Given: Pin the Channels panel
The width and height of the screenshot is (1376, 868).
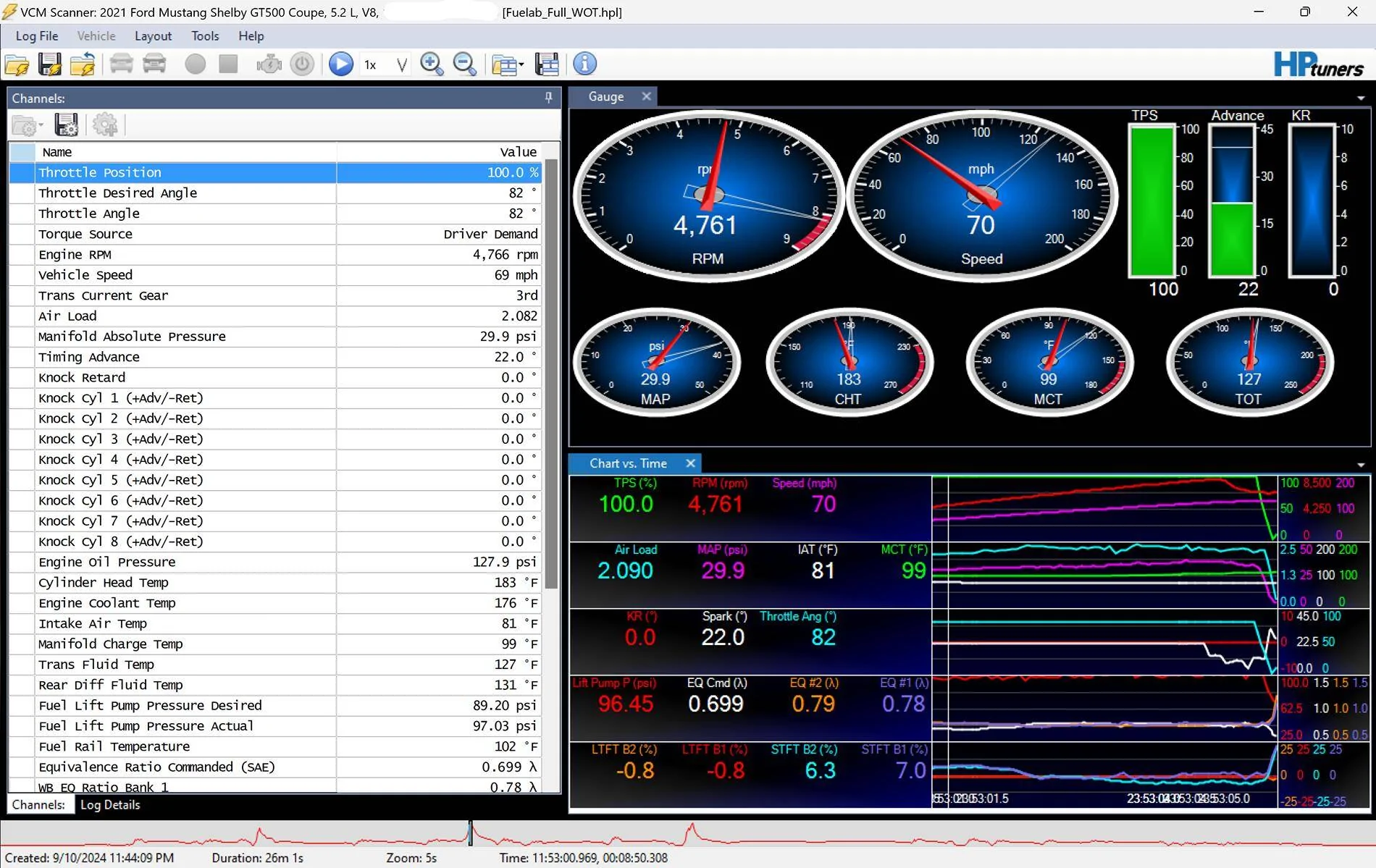Looking at the screenshot, I should pos(548,98).
